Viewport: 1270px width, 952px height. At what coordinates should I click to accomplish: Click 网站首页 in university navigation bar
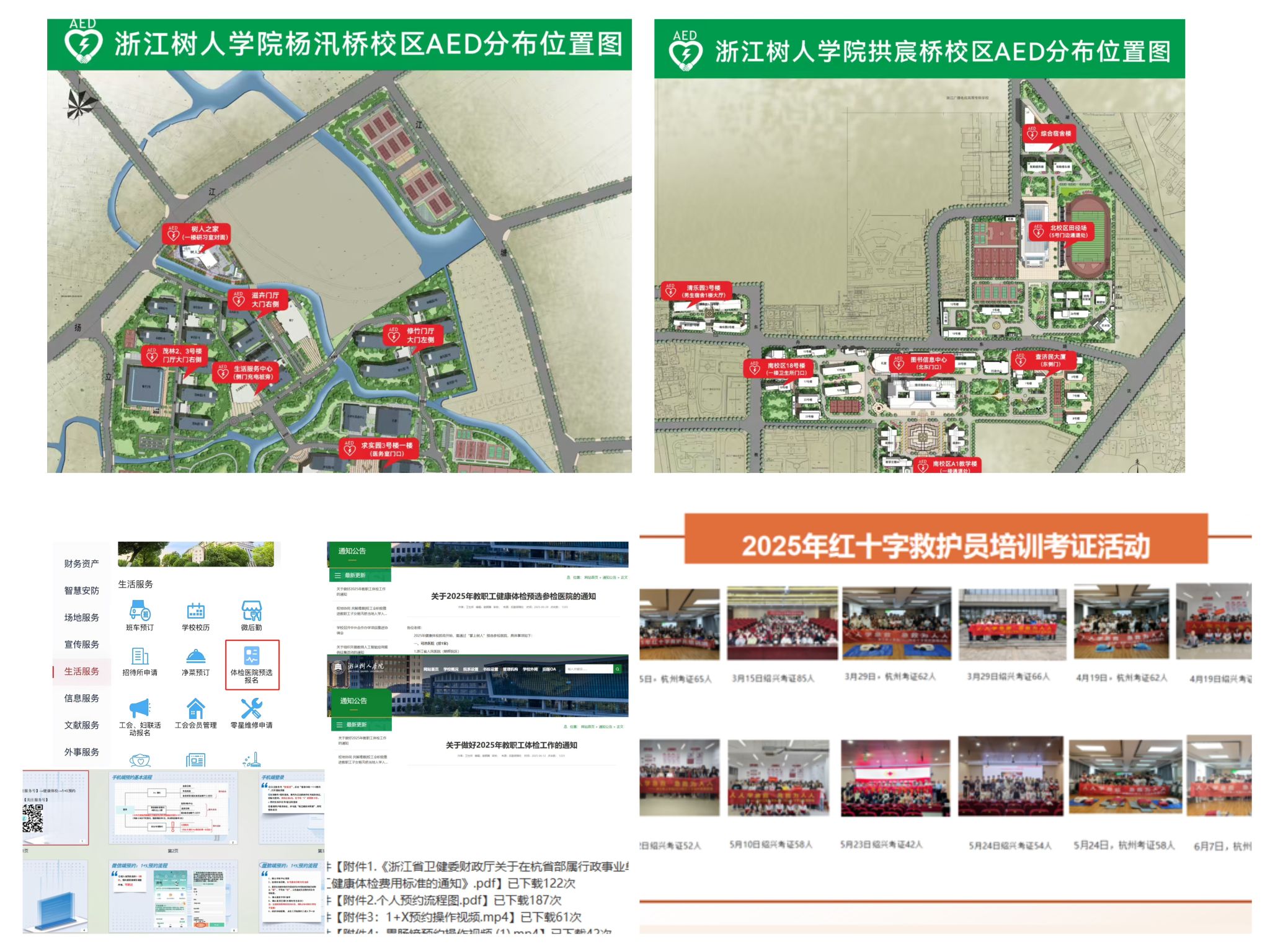pos(431,669)
